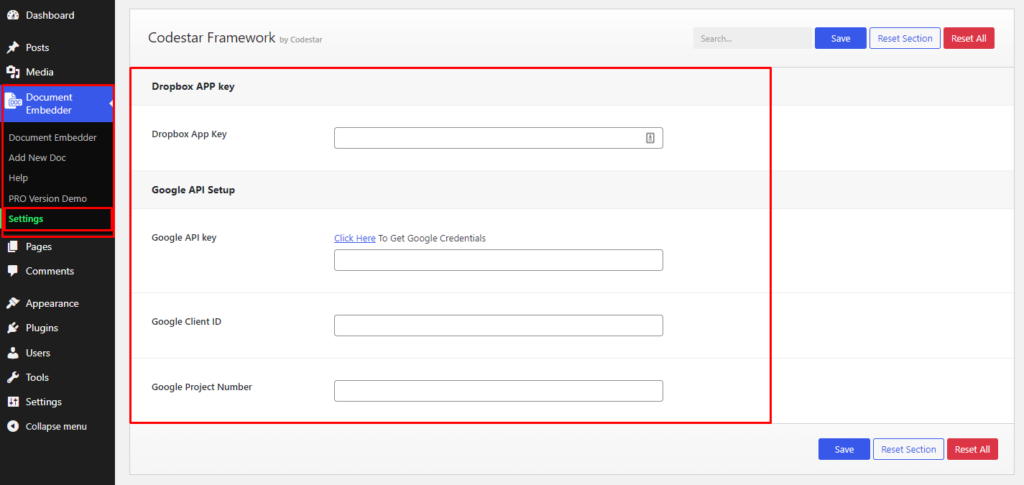1024x485 pixels.
Task: Click the 'by Codestar' subtitle text
Action: click(301, 40)
